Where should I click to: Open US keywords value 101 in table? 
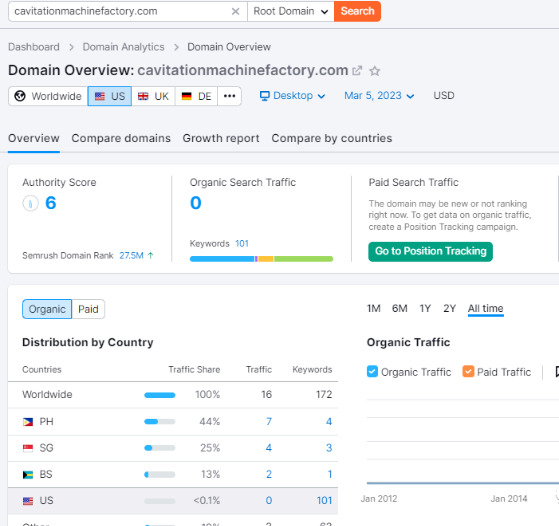click(x=324, y=501)
